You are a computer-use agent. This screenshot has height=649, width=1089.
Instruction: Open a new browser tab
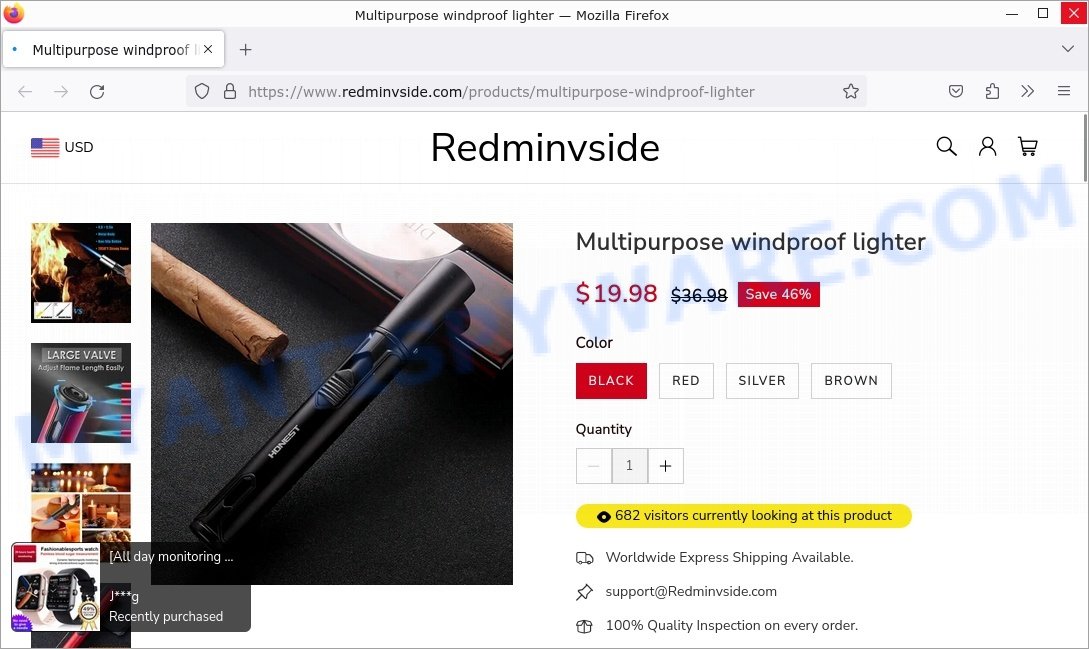pos(245,50)
